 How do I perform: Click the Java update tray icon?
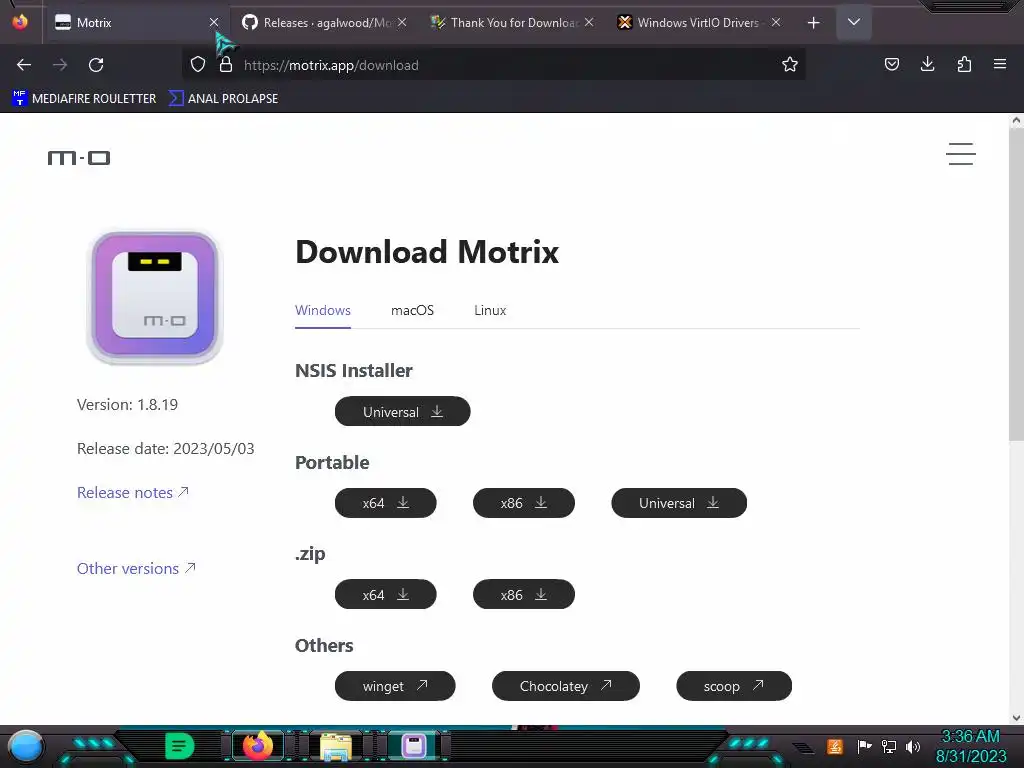pyautogui.click(x=835, y=746)
